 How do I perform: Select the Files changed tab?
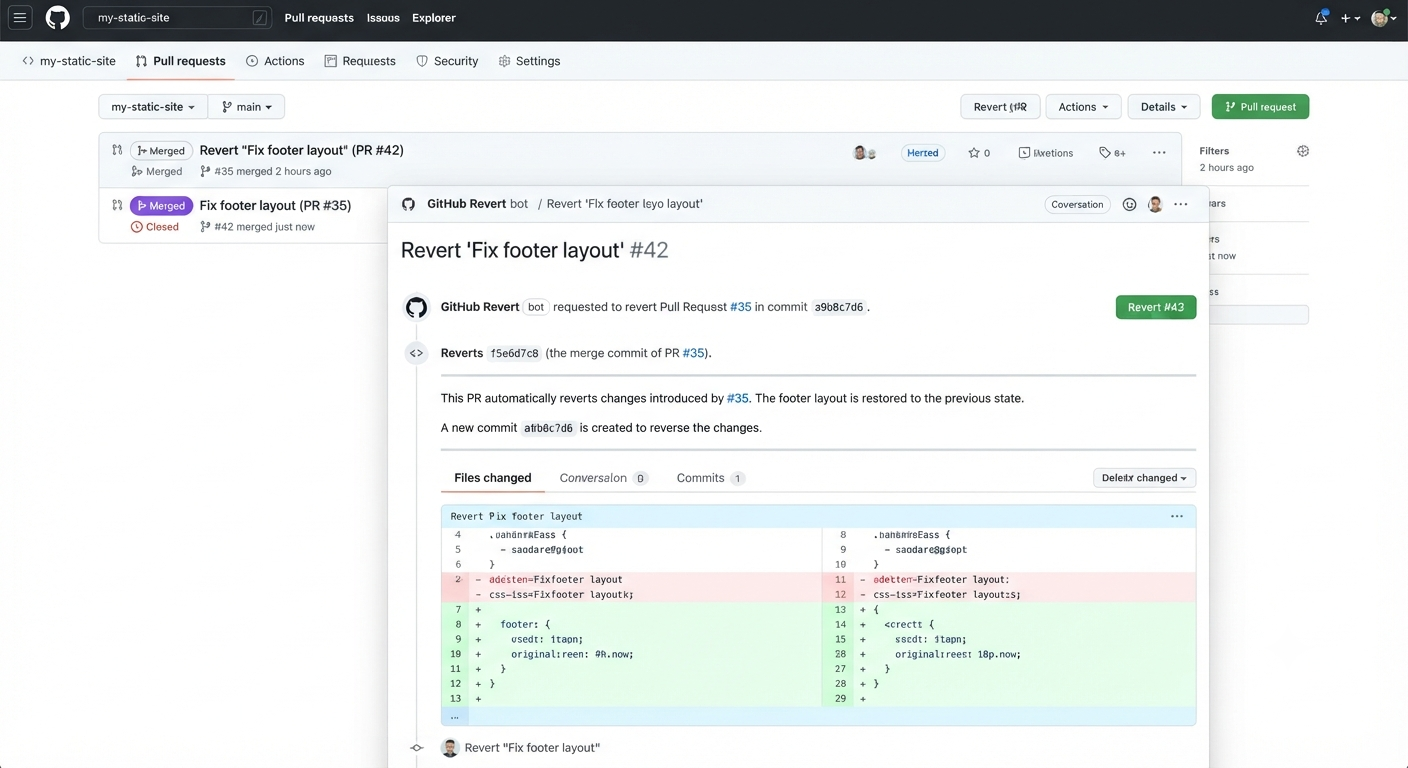[x=493, y=478]
